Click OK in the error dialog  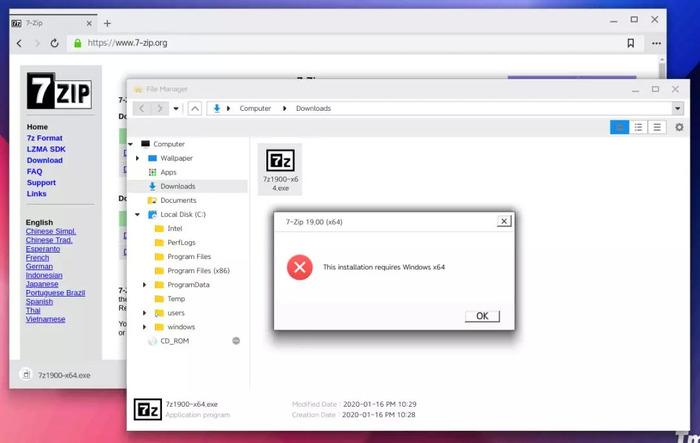pyautogui.click(x=482, y=316)
